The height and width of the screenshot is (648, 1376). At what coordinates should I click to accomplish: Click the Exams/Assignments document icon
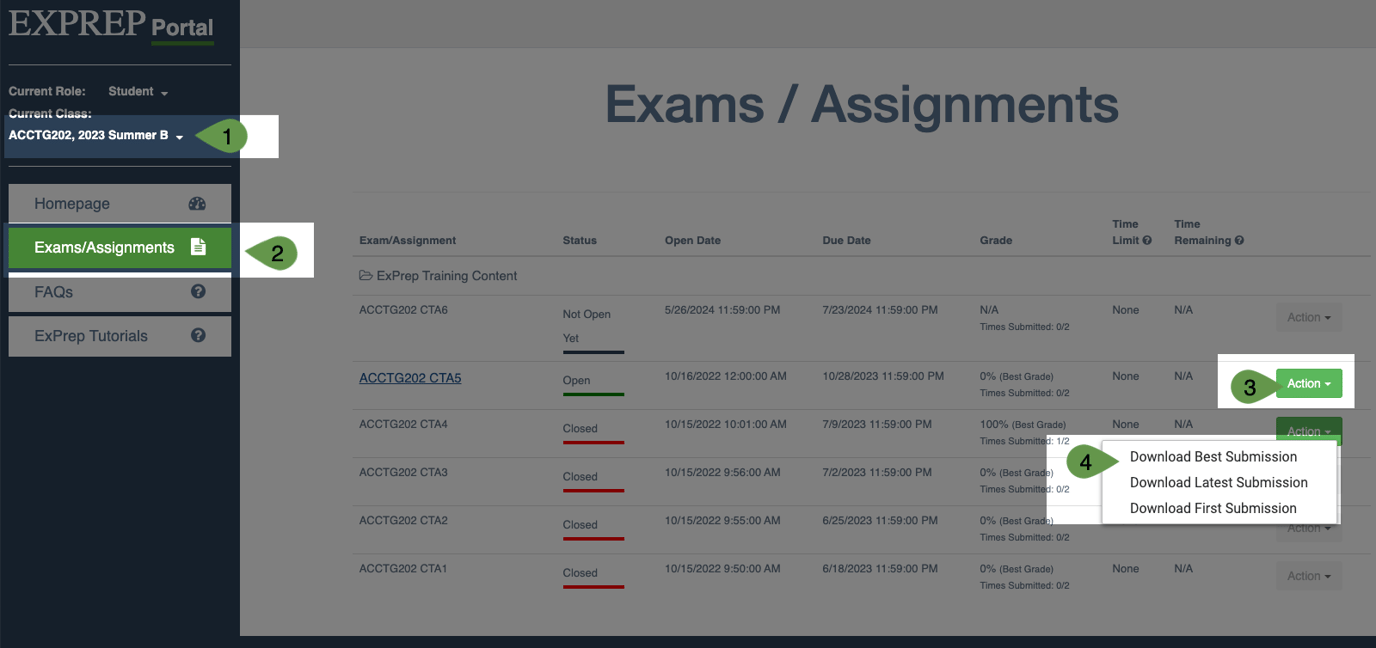tap(198, 247)
